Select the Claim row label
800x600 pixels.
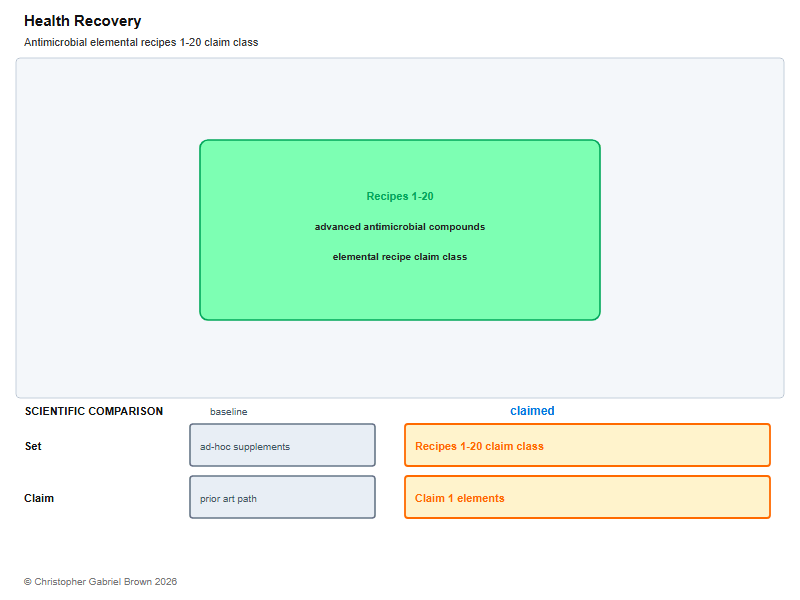pos(39,498)
